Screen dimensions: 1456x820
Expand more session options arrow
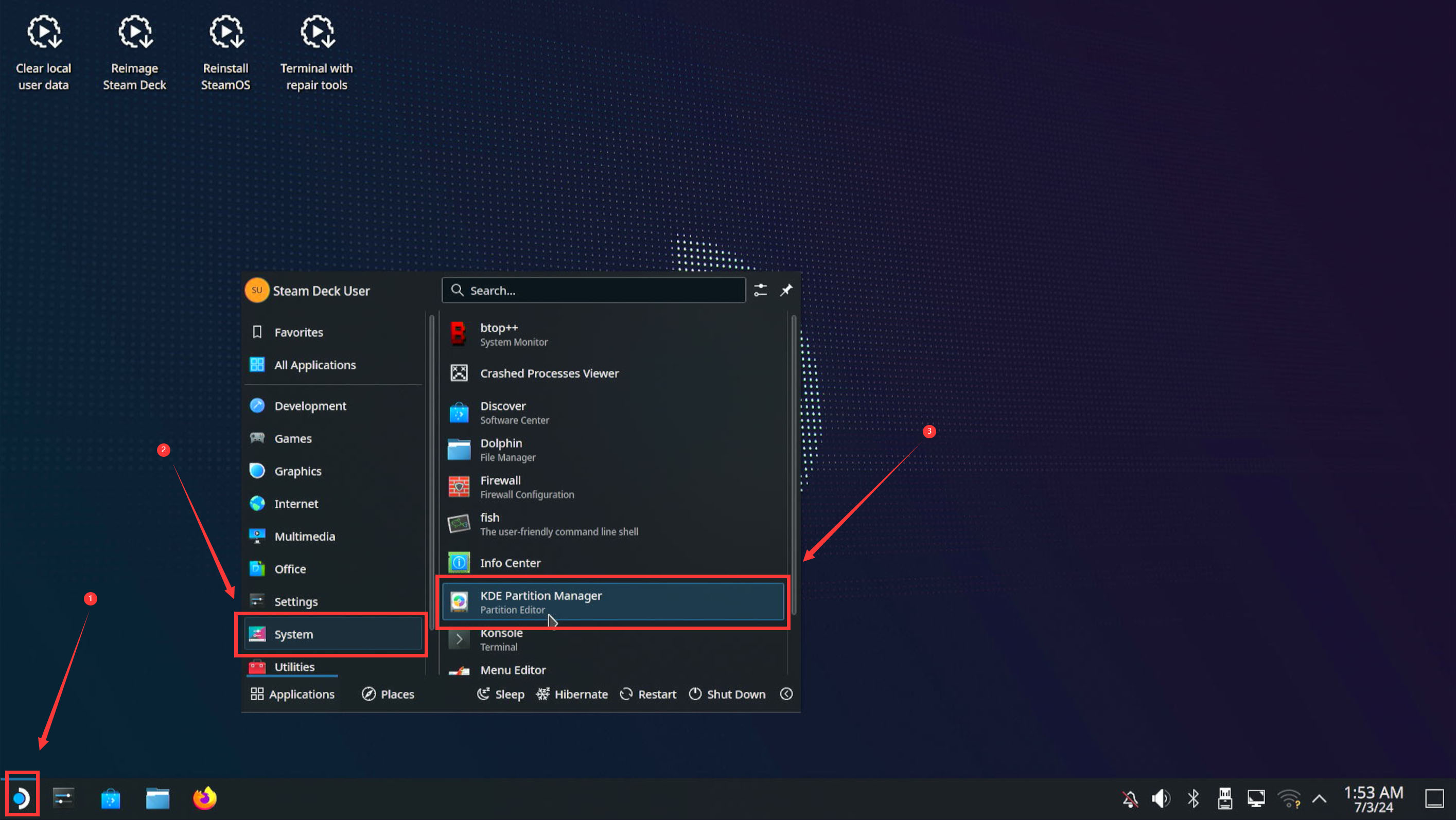coord(786,694)
